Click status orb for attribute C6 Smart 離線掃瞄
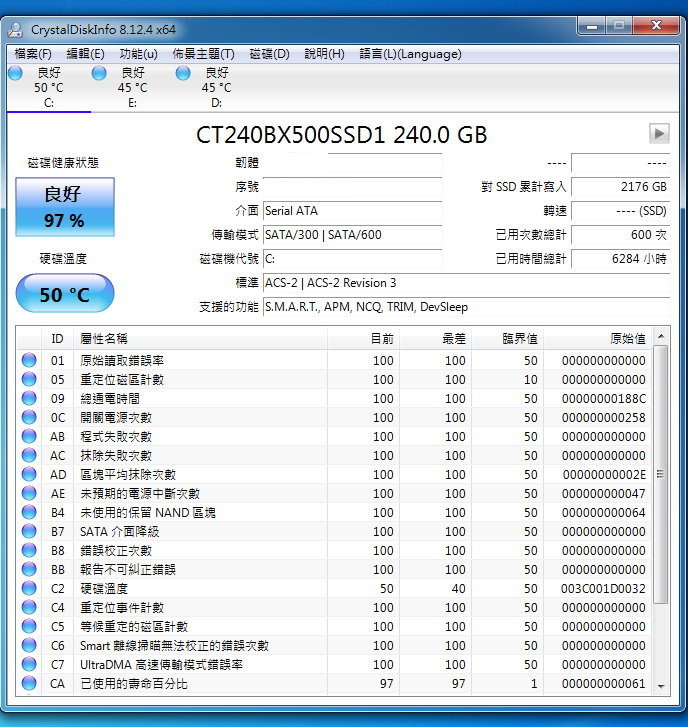The image size is (688, 727). click(29, 645)
